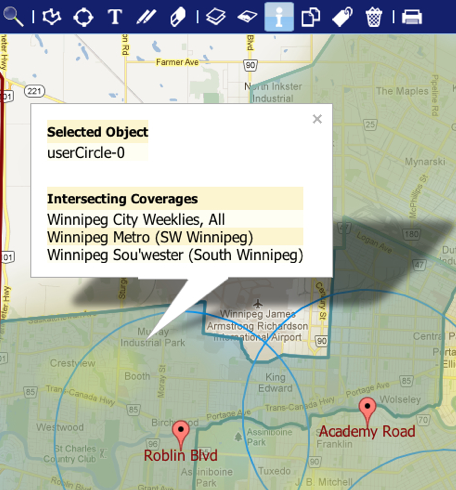Click the 'Selected Object' heading
The image size is (456, 490).
pyautogui.click(x=97, y=132)
